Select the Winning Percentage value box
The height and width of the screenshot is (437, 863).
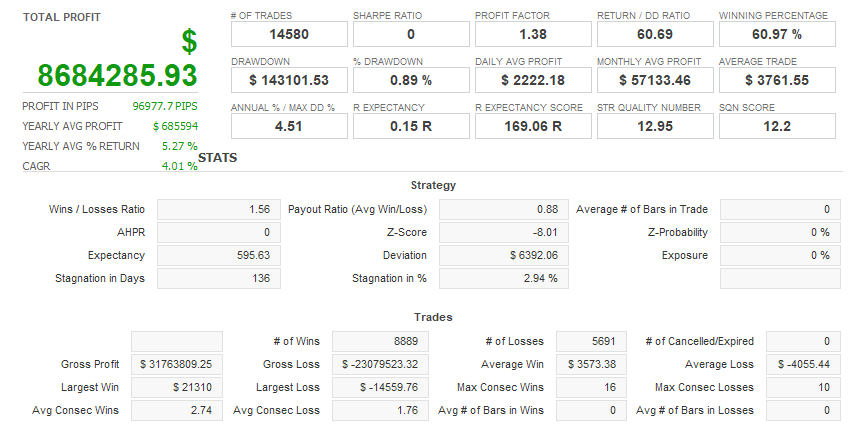(776, 34)
